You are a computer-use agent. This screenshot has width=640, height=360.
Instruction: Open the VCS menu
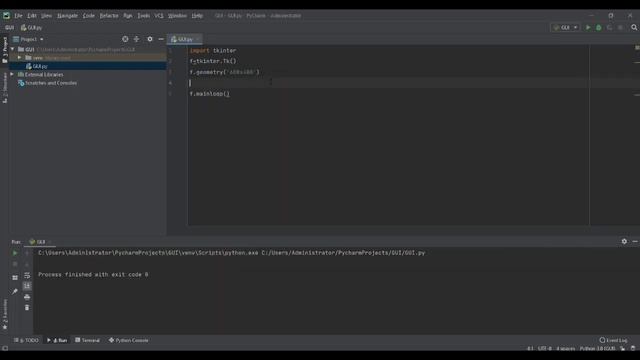159,16
